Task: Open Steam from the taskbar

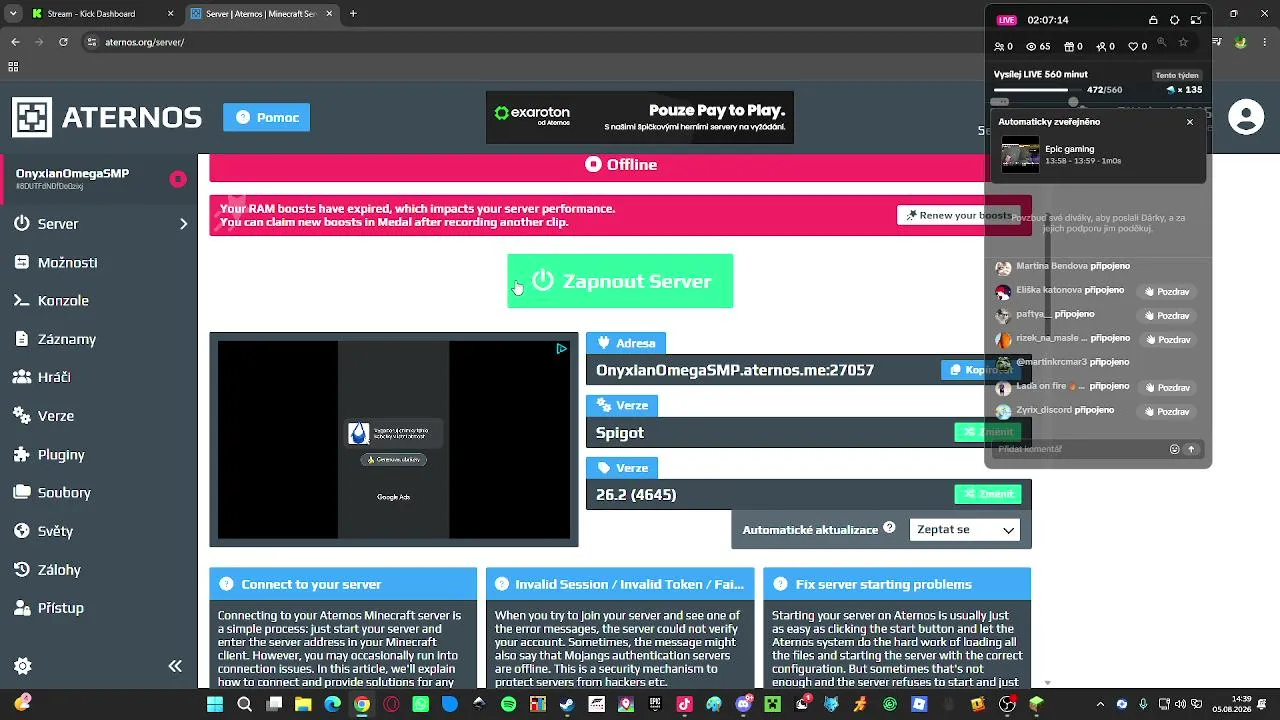Action: pos(567,704)
